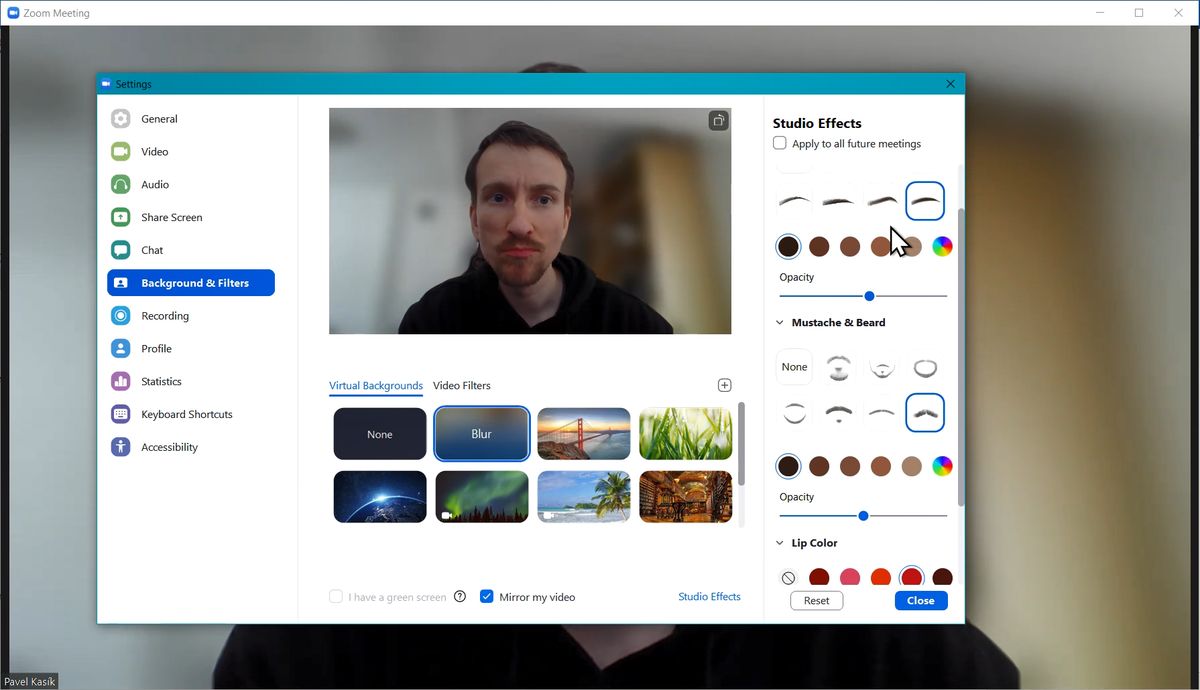This screenshot has height=690, width=1200.
Task: Choose pink lip color
Action: 850,578
